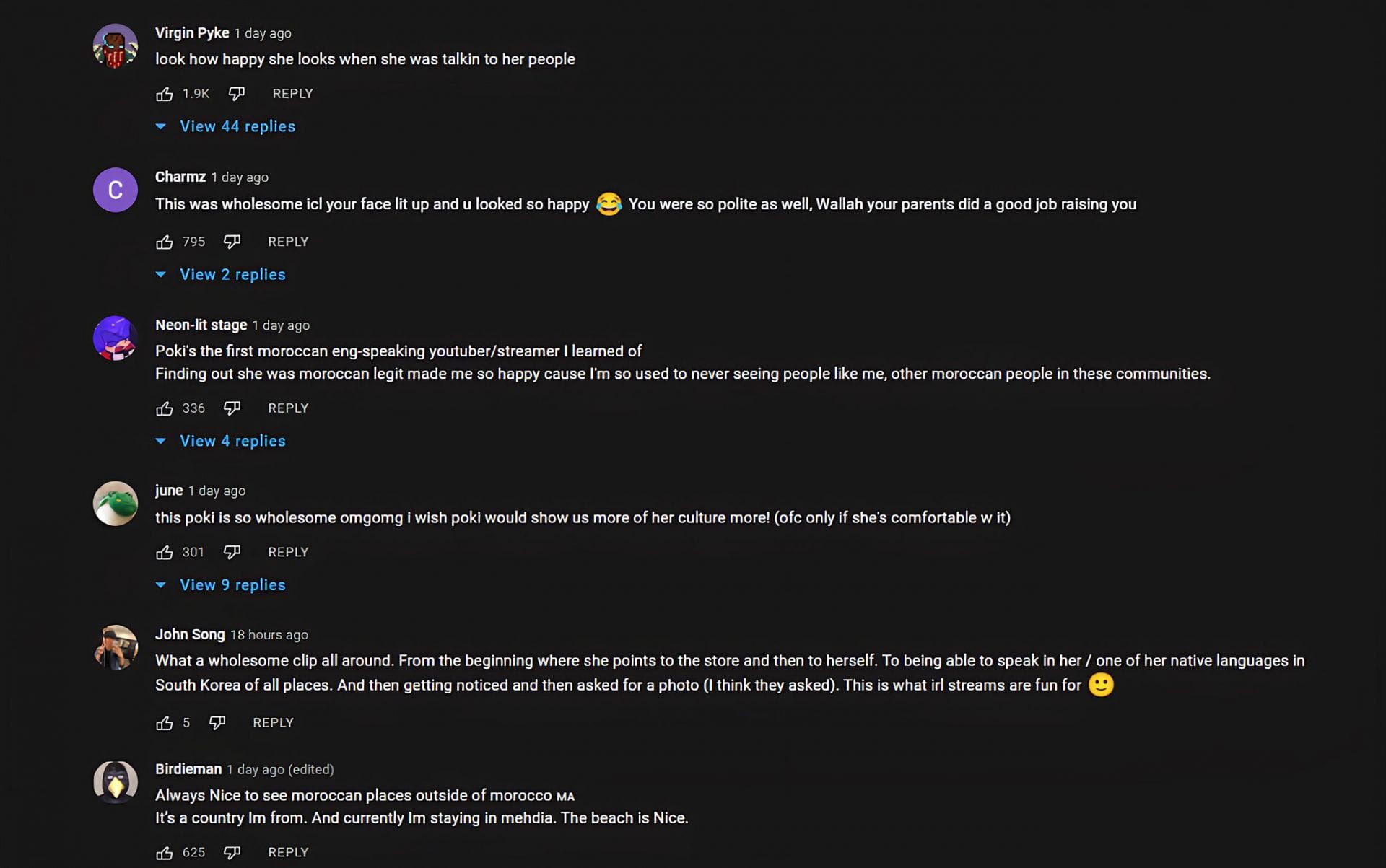Open Charmz's purple avatar profile

pyautogui.click(x=115, y=190)
